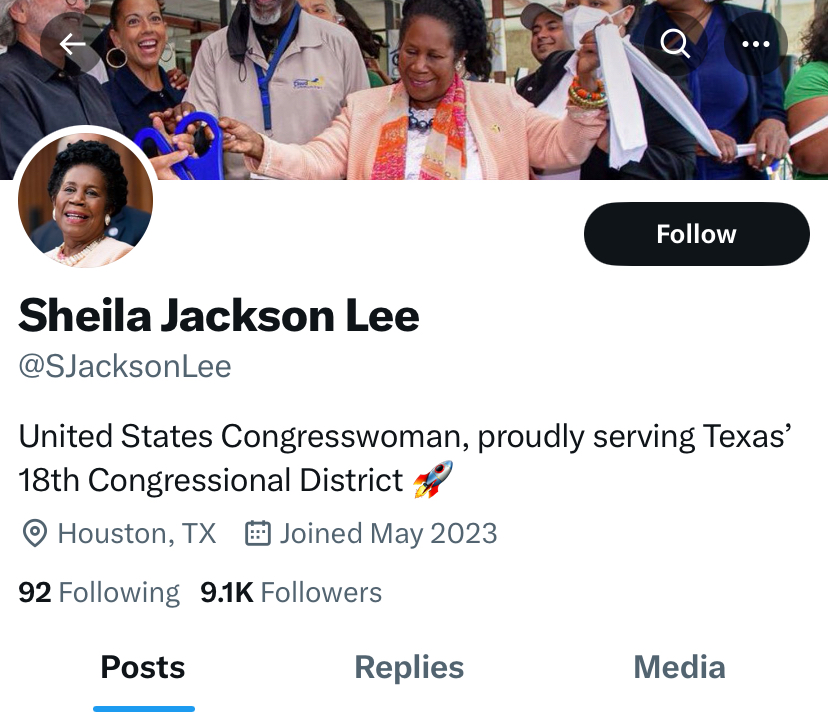Switch to the Media tab
828x712 pixels.
(x=679, y=667)
